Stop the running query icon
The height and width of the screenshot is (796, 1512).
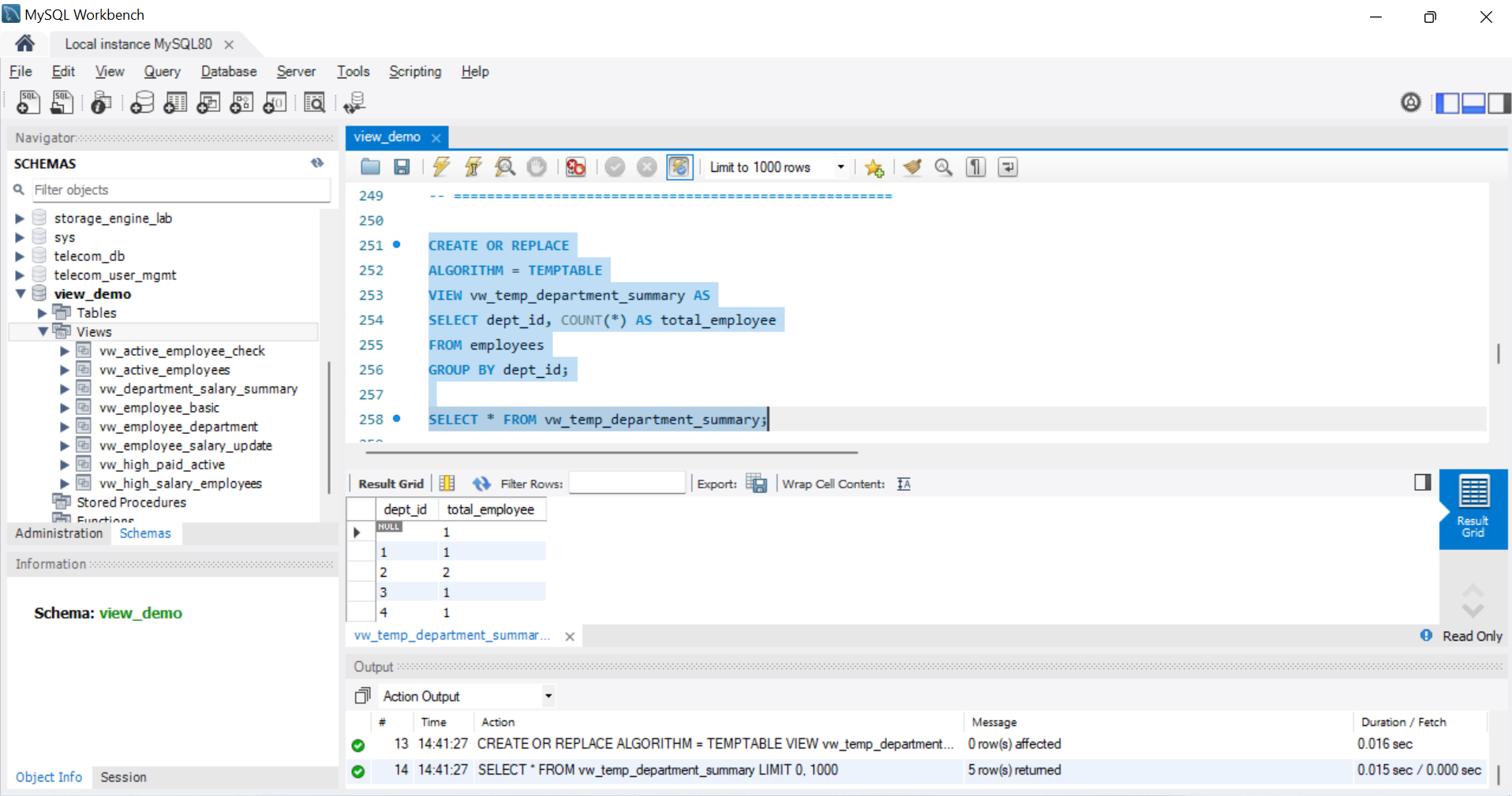tap(537, 166)
